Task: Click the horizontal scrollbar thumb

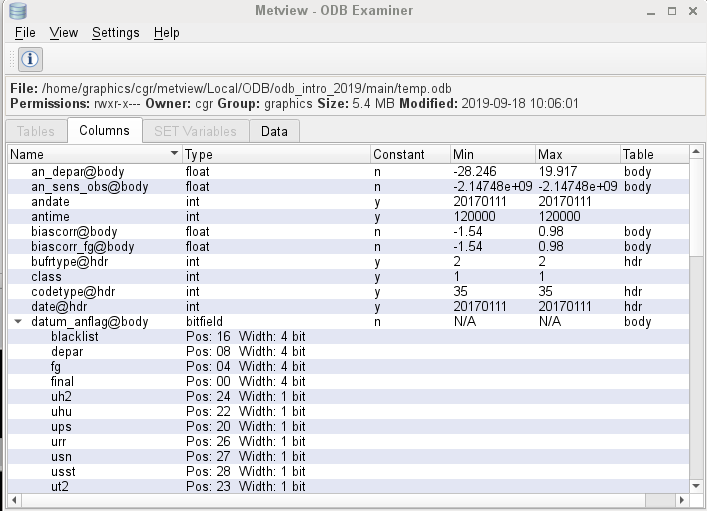Action: [x=334, y=500]
